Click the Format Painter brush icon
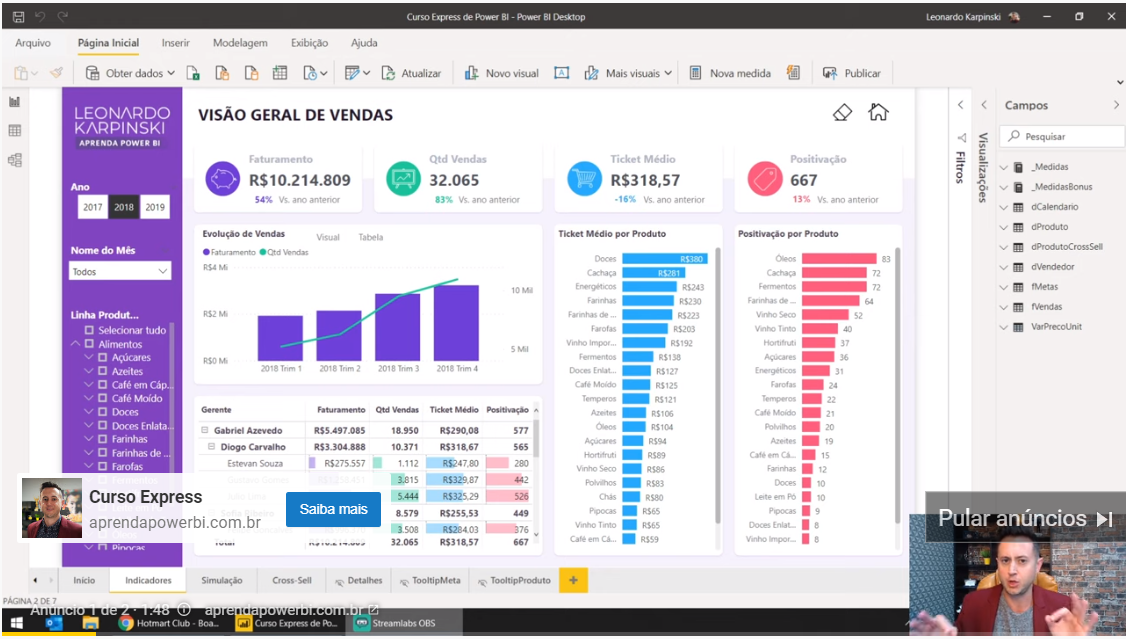 [56, 73]
